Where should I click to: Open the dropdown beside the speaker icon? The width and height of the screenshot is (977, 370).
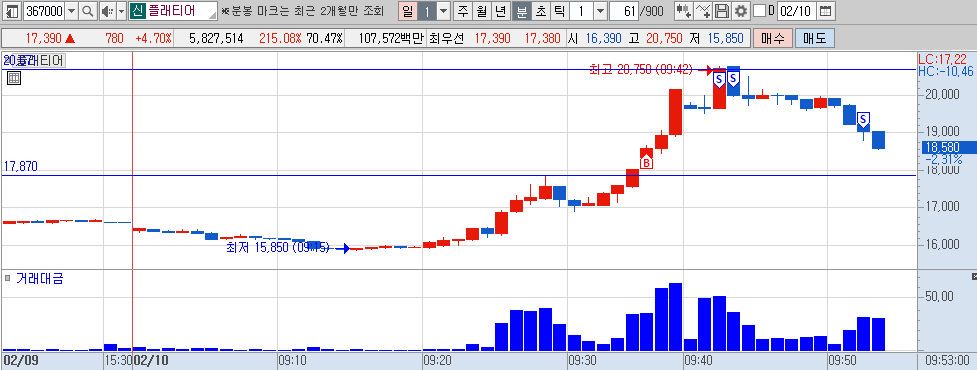(x=121, y=11)
